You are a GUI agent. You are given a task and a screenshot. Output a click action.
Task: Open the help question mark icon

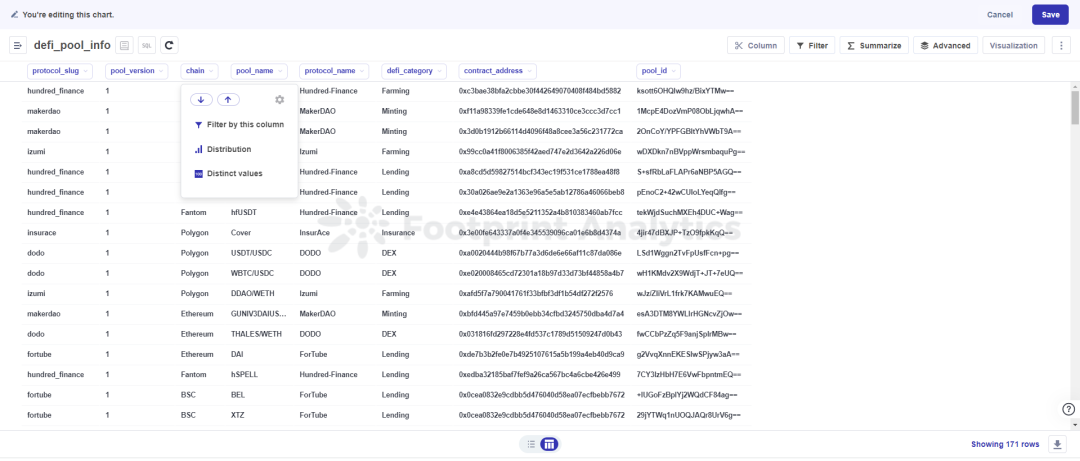click(x=1068, y=409)
